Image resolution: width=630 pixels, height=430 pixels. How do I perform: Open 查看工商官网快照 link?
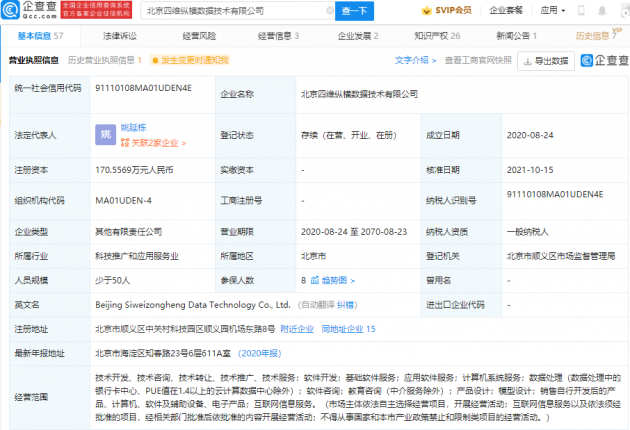tap(478, 60)
